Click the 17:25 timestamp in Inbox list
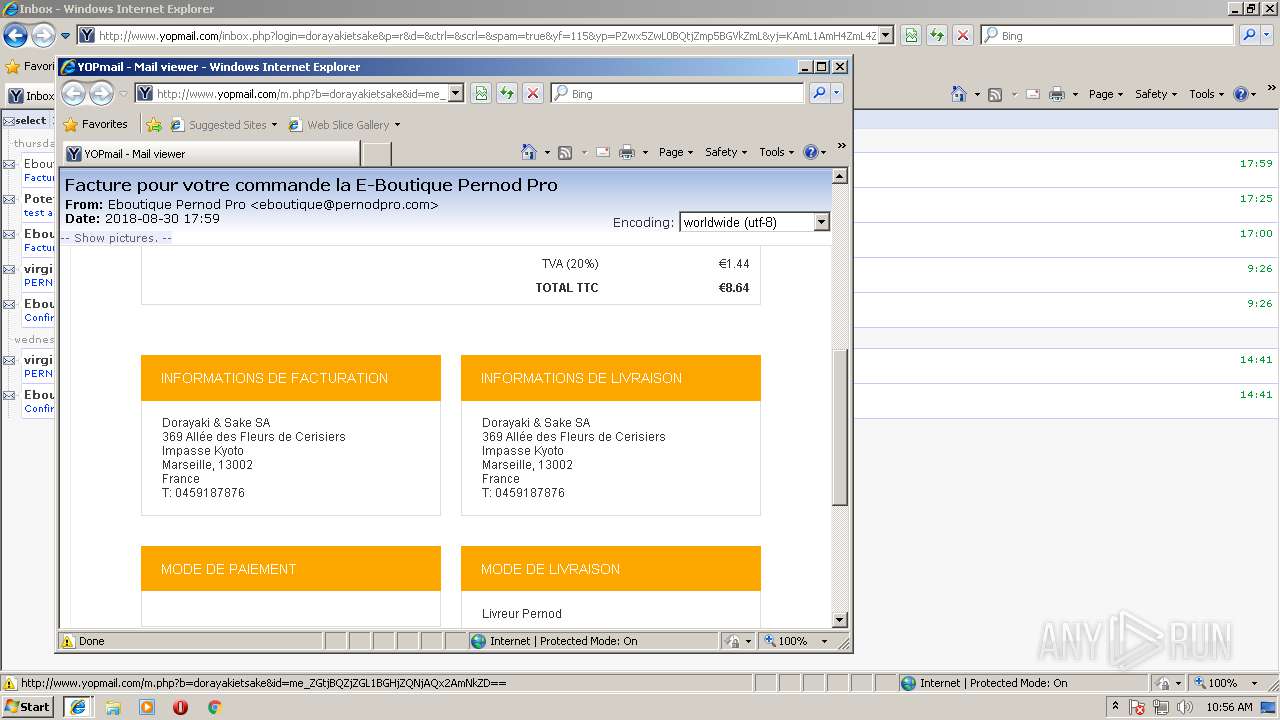Viewport: 1280px width, 720px height. pos(1256,198)
